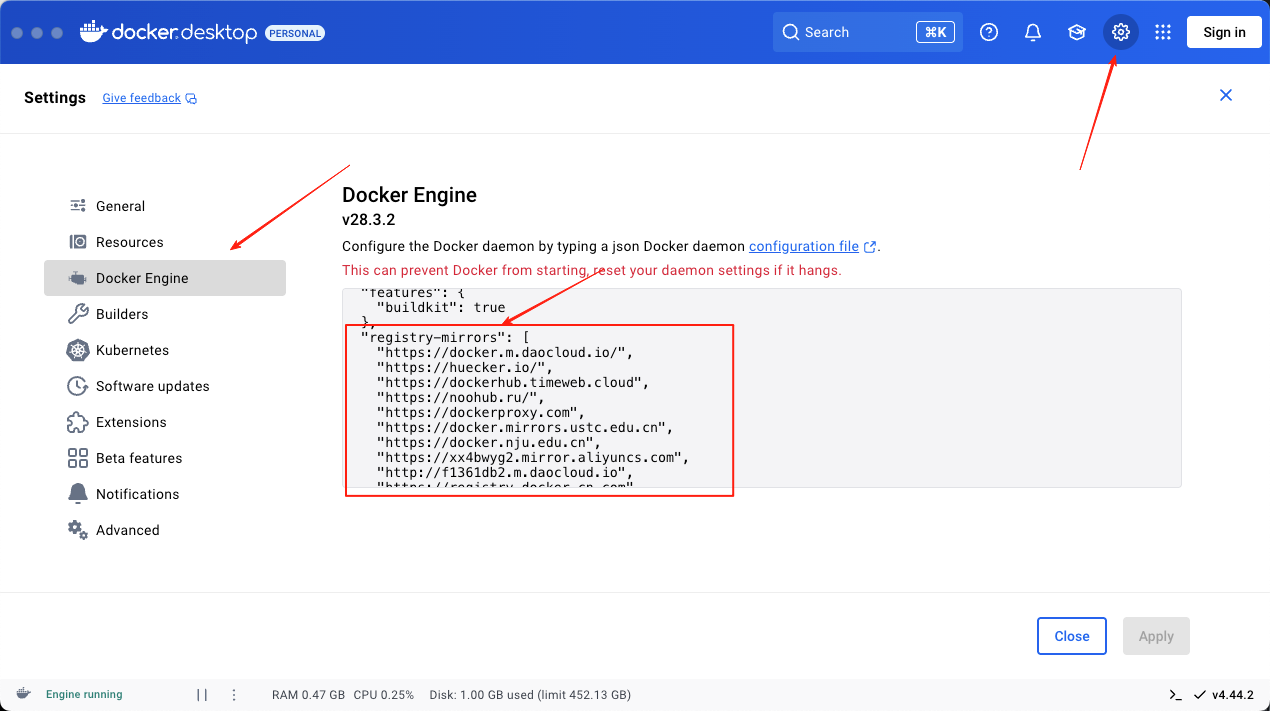The width and height of the screenshot is (1270, 711).
Task: Select the General settings tab
Action: [x=165, y=206]
